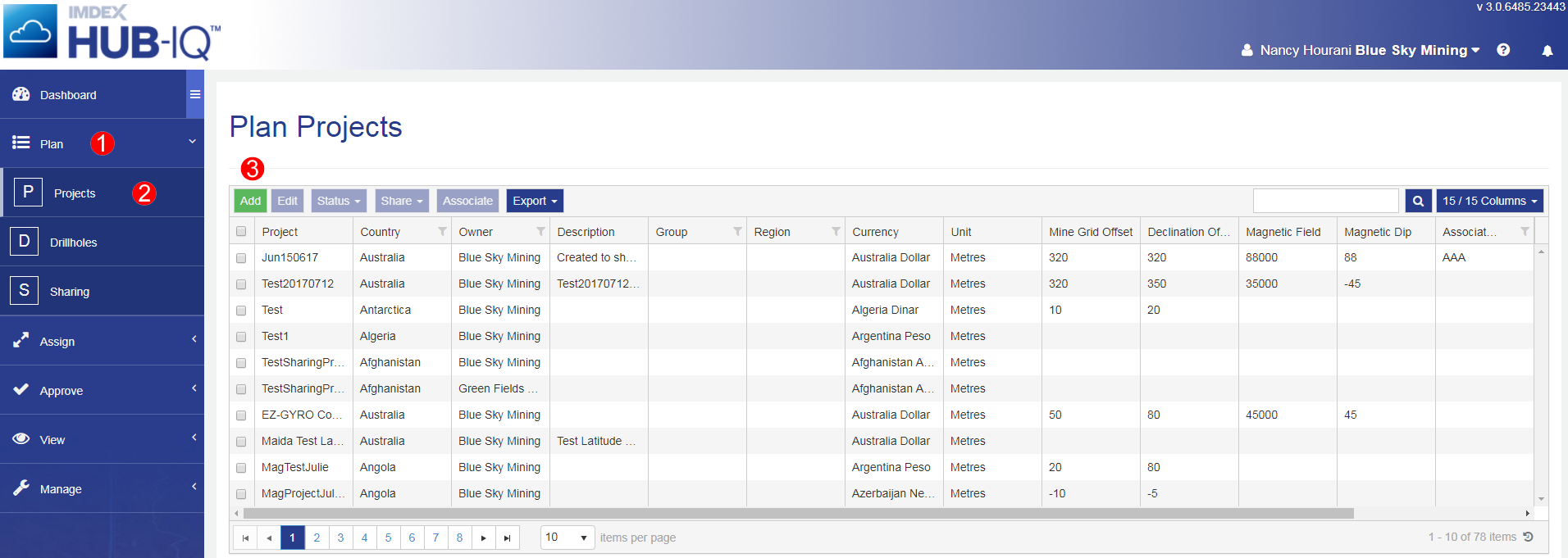Tick the checkbox for MagTestJulie row
The image size is (1568, 558).
pyautogui.click(x=241, y=468)
